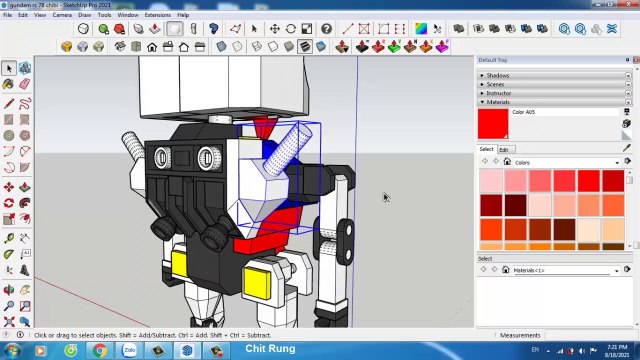Choose the pink Eraser tool
This screenshot has width=640, height=360.
point(25,84)
